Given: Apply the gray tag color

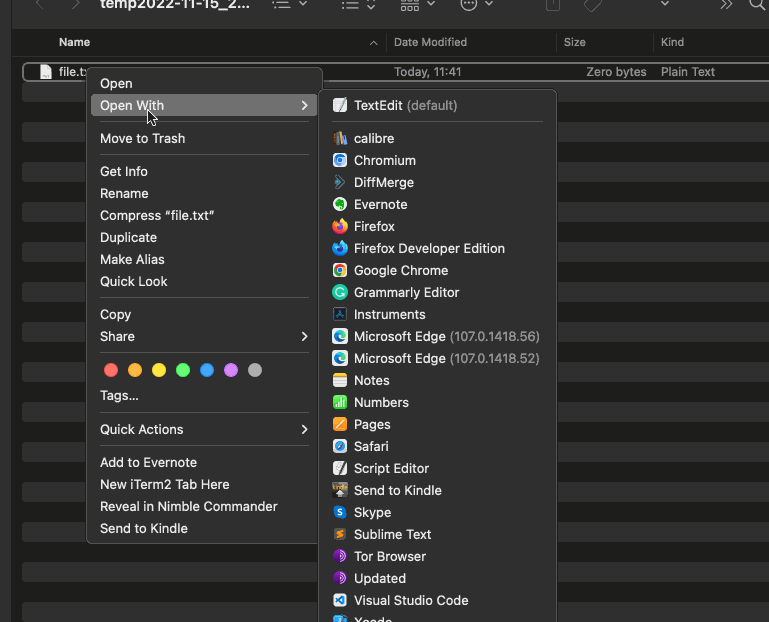Looking at the screenshot, I should pyautogui.click(x=255, y=370).
